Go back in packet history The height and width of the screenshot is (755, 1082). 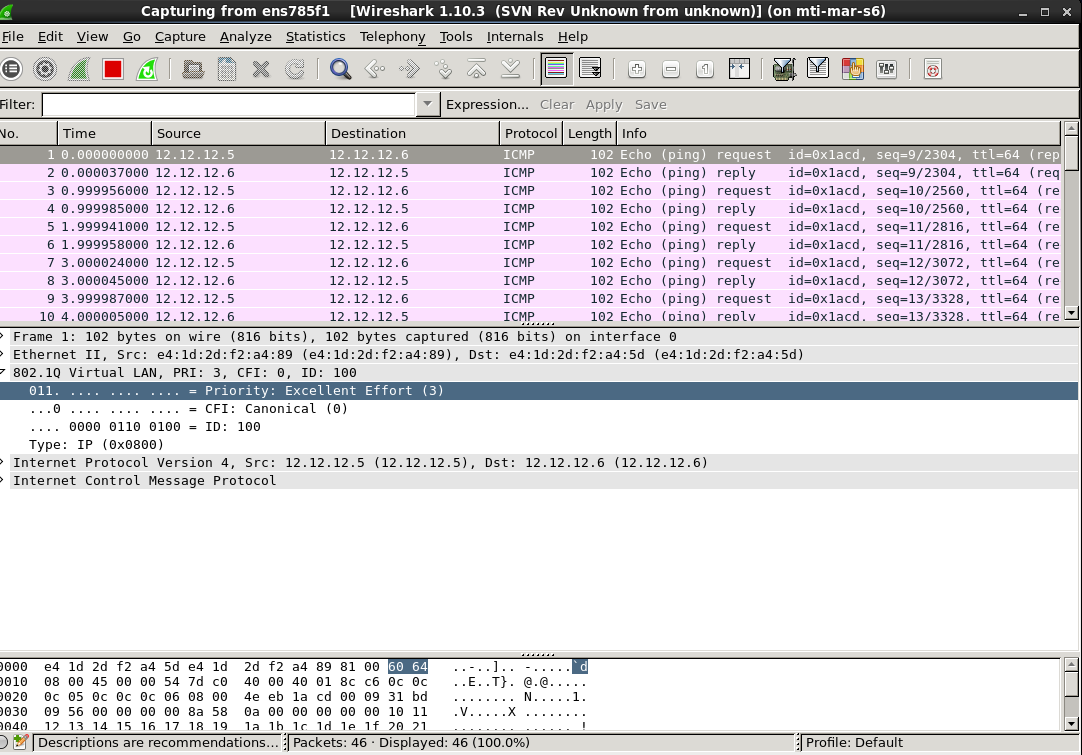374,69
